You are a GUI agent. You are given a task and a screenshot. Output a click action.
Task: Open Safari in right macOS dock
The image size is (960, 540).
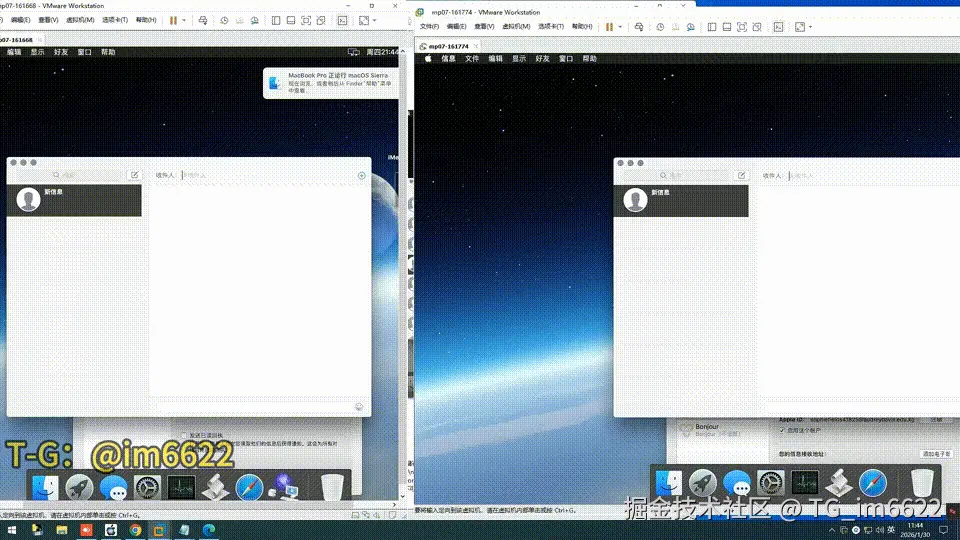[x=872, y=482]
